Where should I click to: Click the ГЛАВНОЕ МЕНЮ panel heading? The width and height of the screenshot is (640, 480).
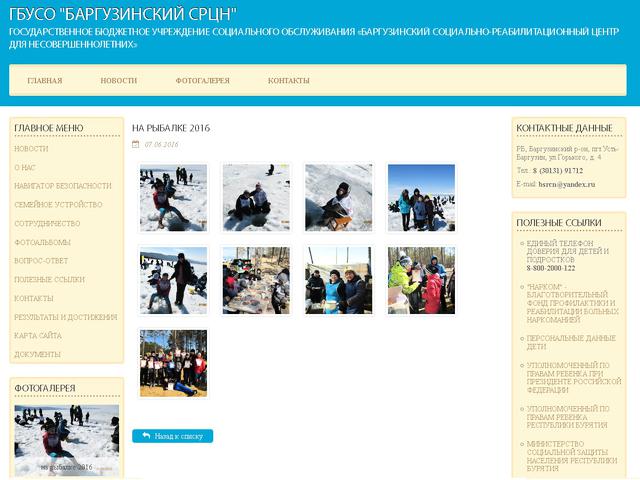pos(49,128)
